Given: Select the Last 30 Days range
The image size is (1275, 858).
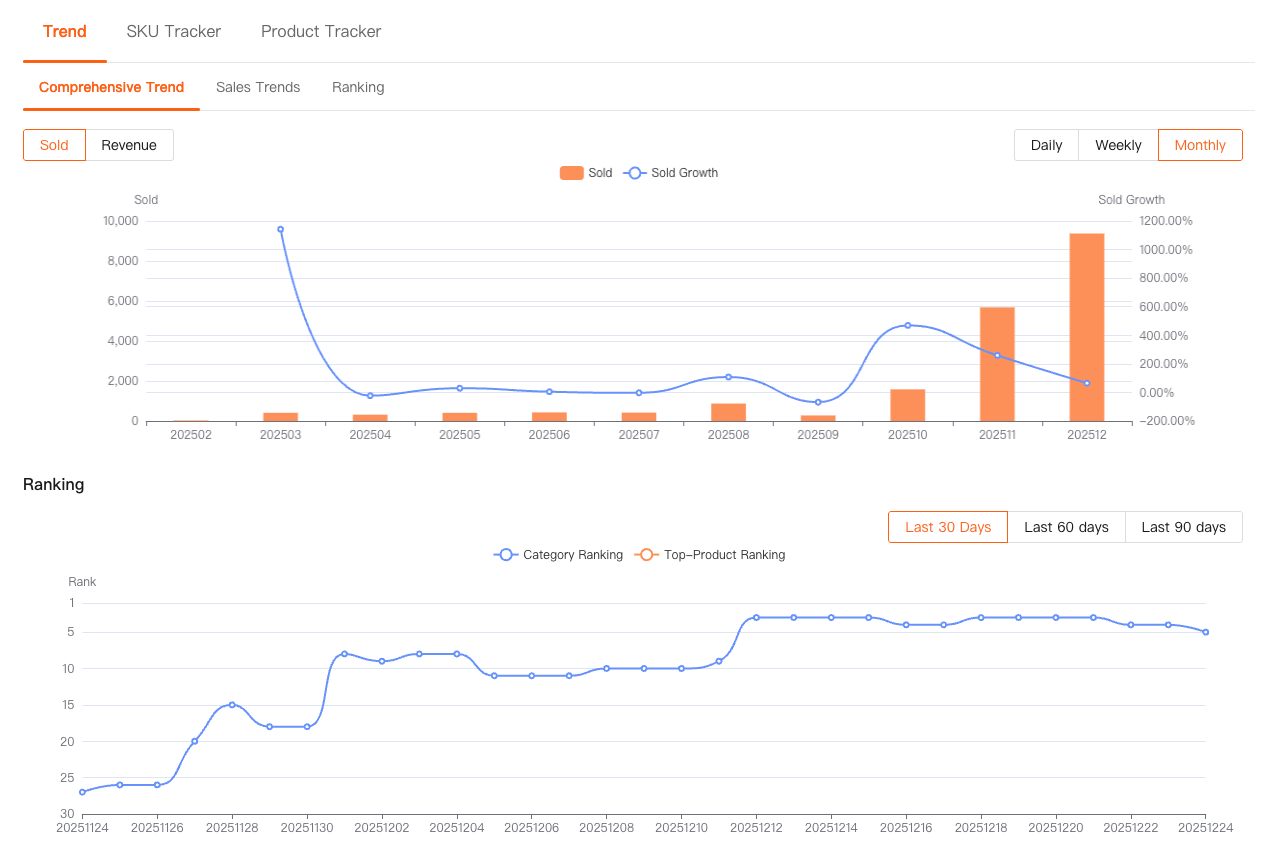Looking at the screenshot, I should click(x=947, y=527).
